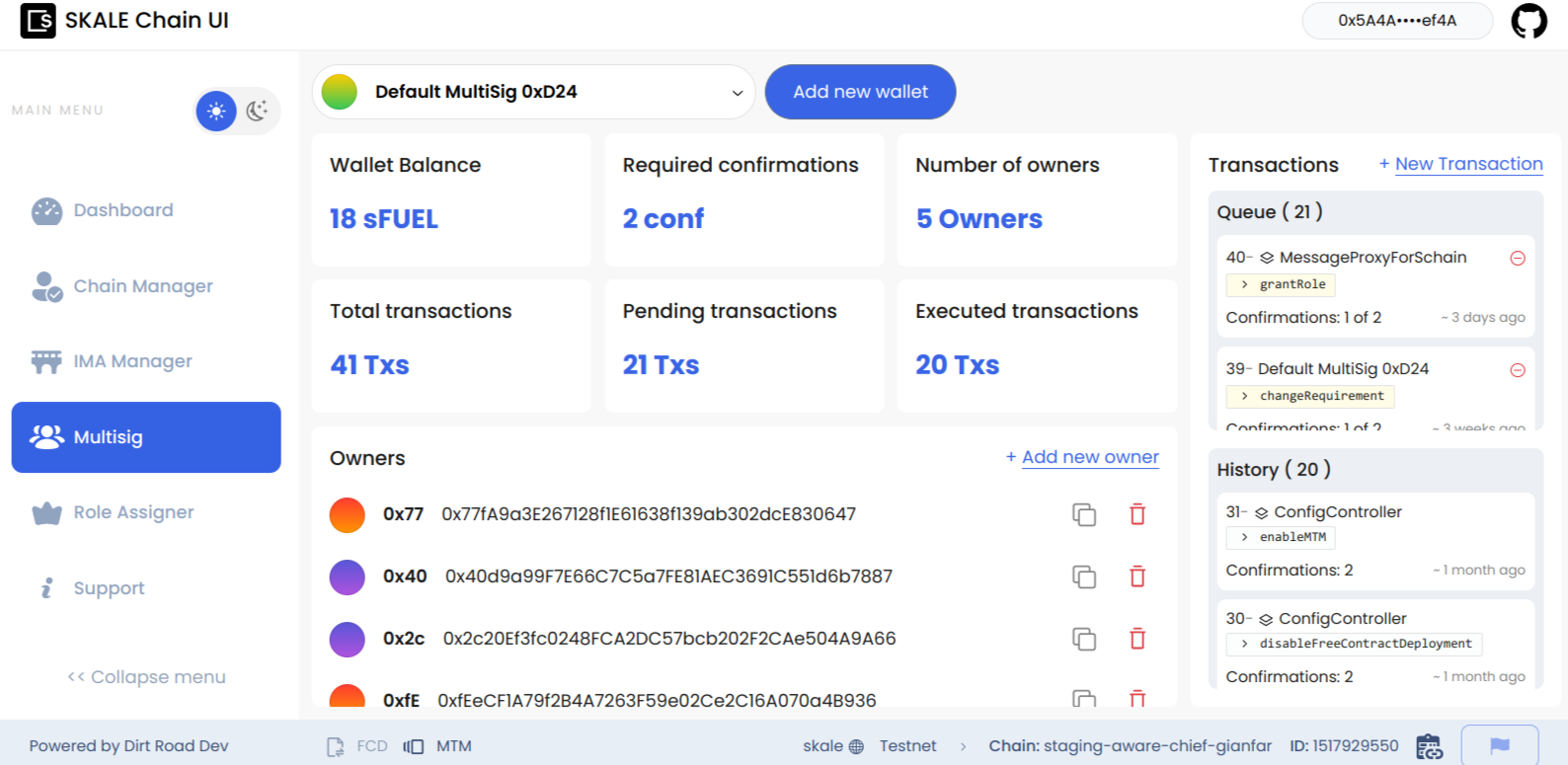
Task: Open the GitHub repository icon
Action: (x=1529, y=21)
